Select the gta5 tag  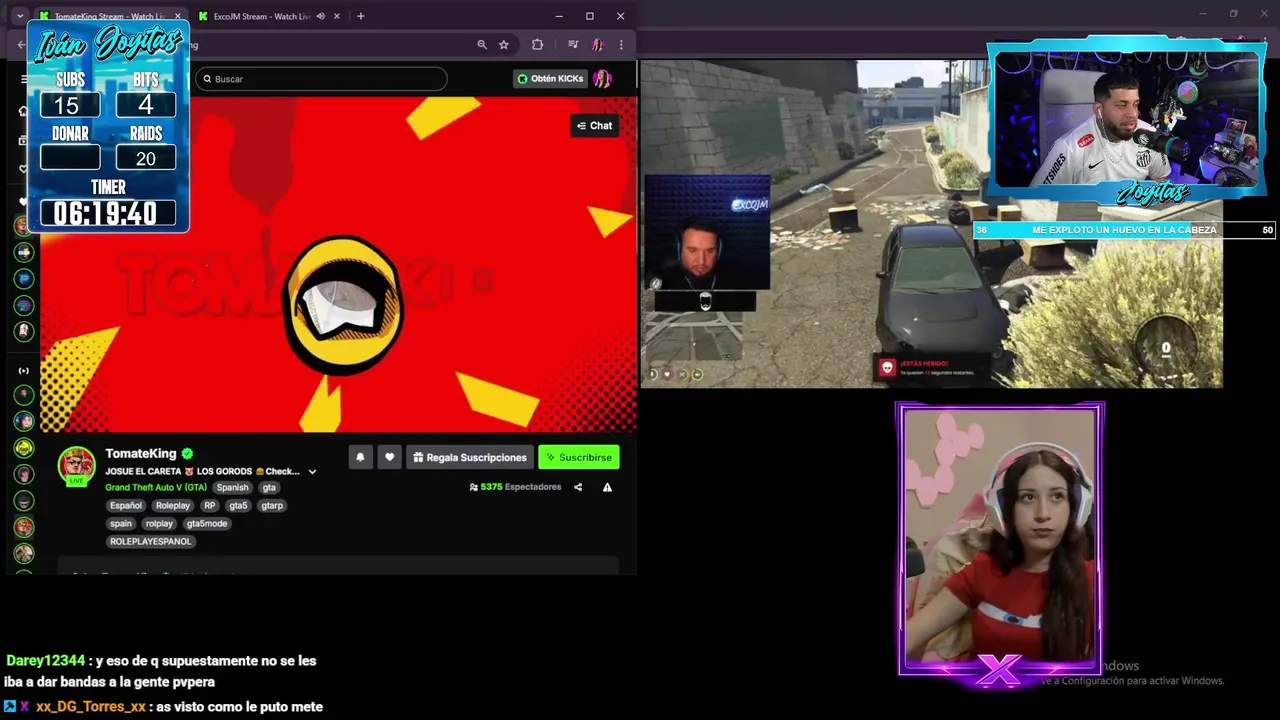point(238,506)
